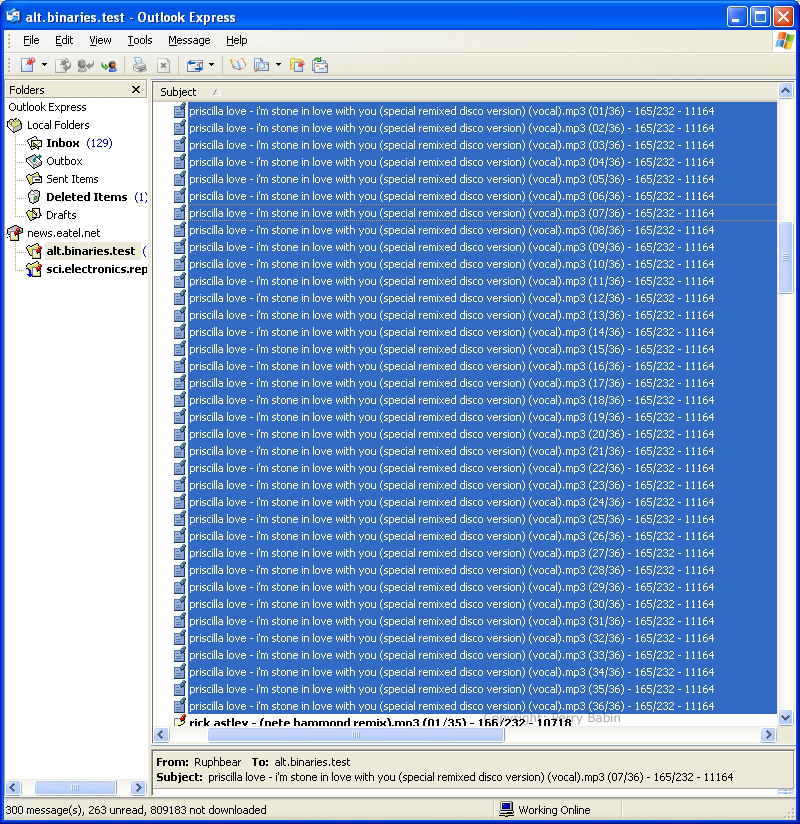Click the Inbox folder icon
800x824 pixels.
[34, 143]
